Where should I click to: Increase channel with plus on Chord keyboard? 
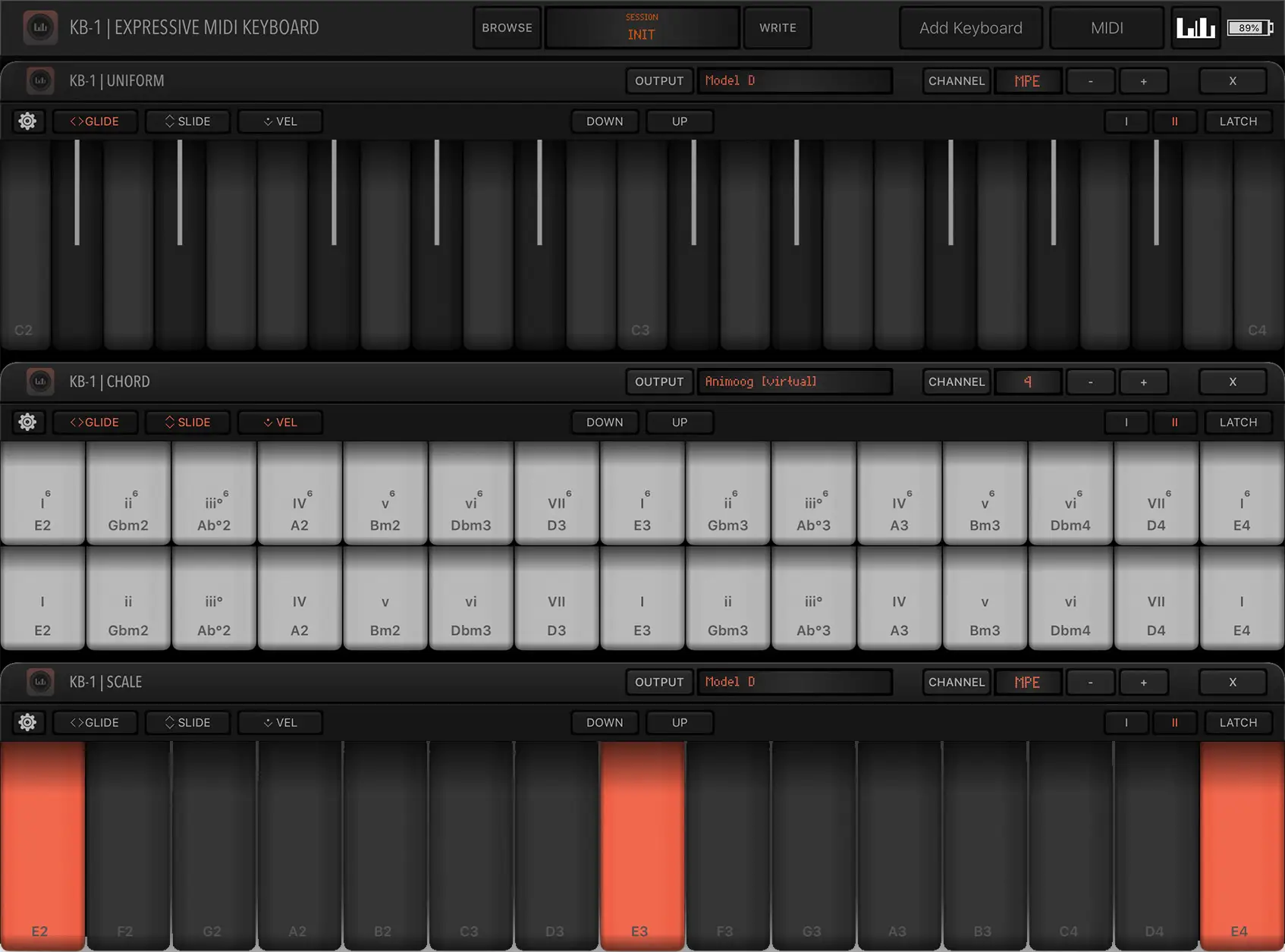(1143, 382)
